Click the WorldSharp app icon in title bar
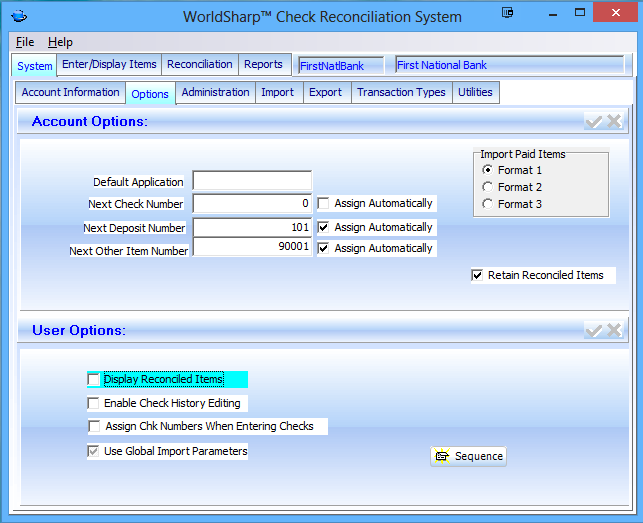Image resolution: width=643 pixels, height=523 pixels. pyautogui.click(x=18, y=16)
